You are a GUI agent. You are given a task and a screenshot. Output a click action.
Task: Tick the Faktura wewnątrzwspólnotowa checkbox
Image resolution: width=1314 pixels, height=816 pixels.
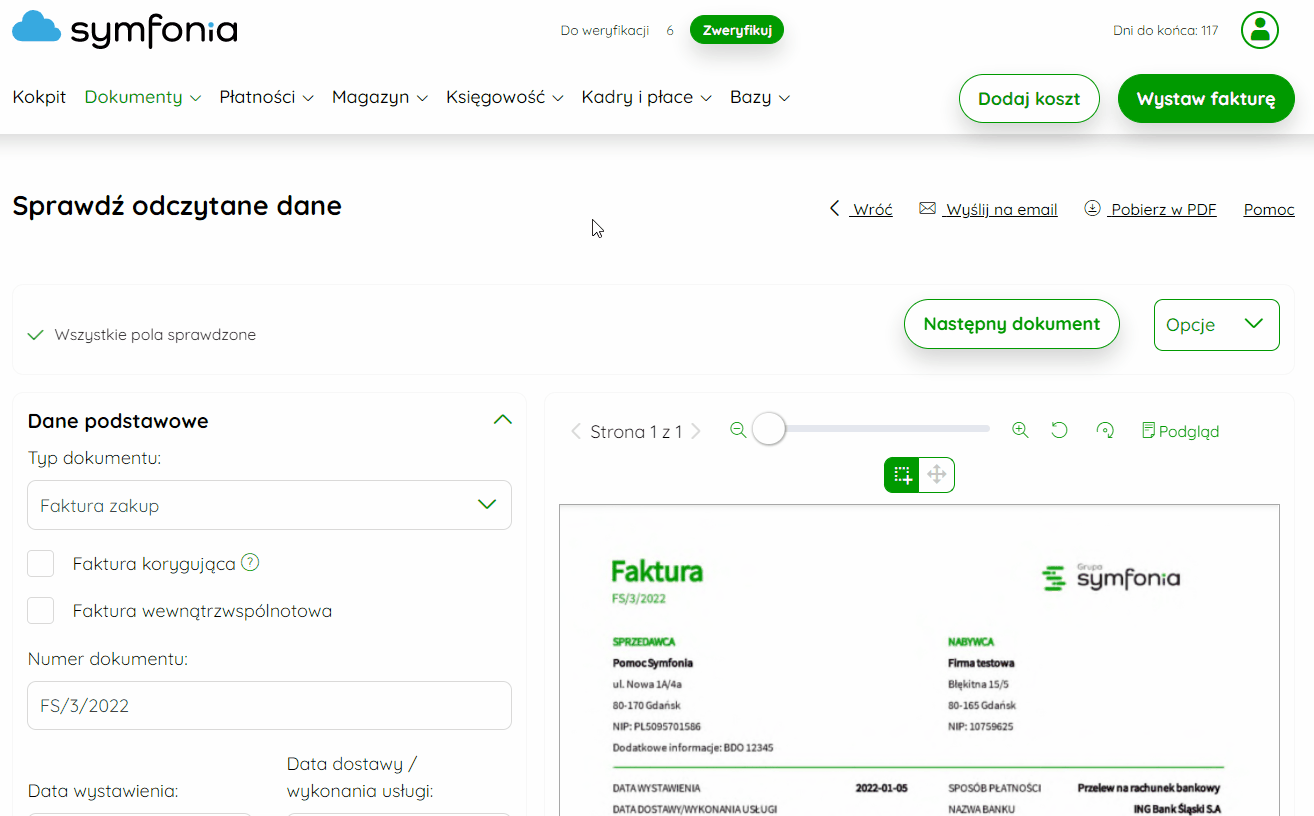click(40, 610)
